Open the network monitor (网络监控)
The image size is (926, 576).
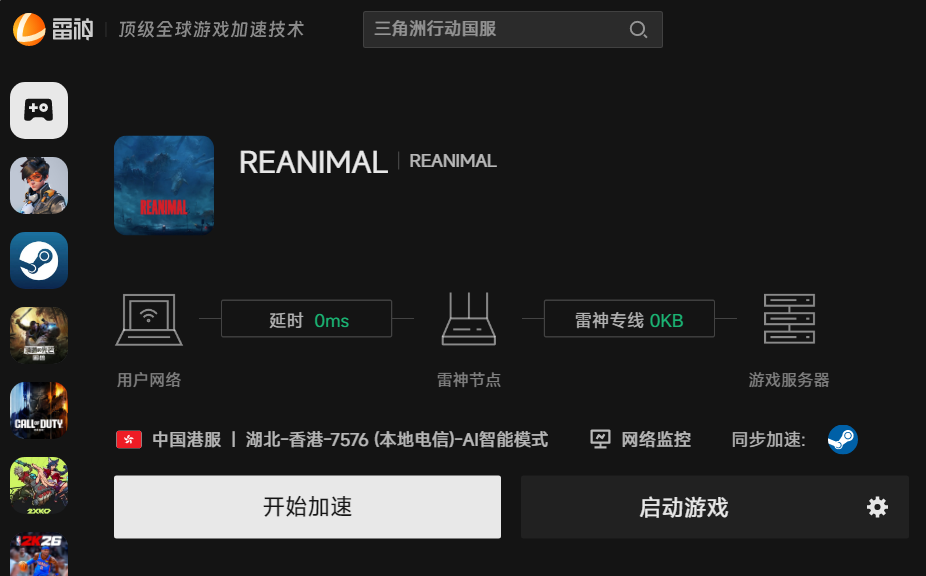pyautogui.click(x=641, y=440)
